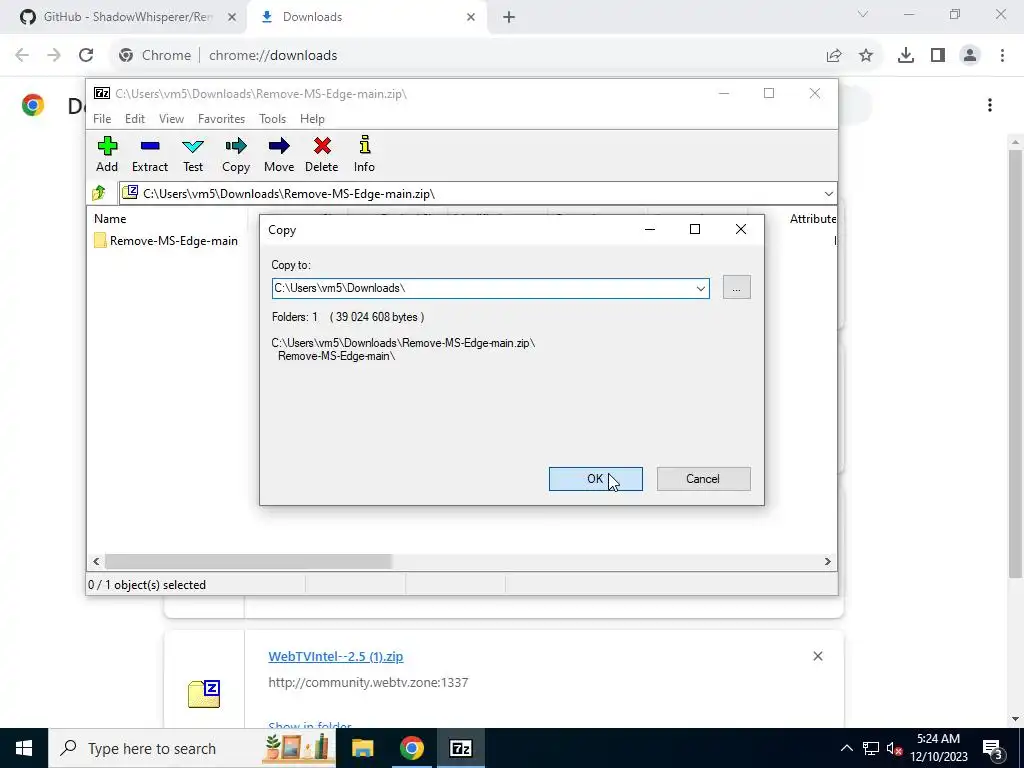This screenshot has width=1024, height=768.
Task: Open Chrome downloads tray icon
Action: 906,56
